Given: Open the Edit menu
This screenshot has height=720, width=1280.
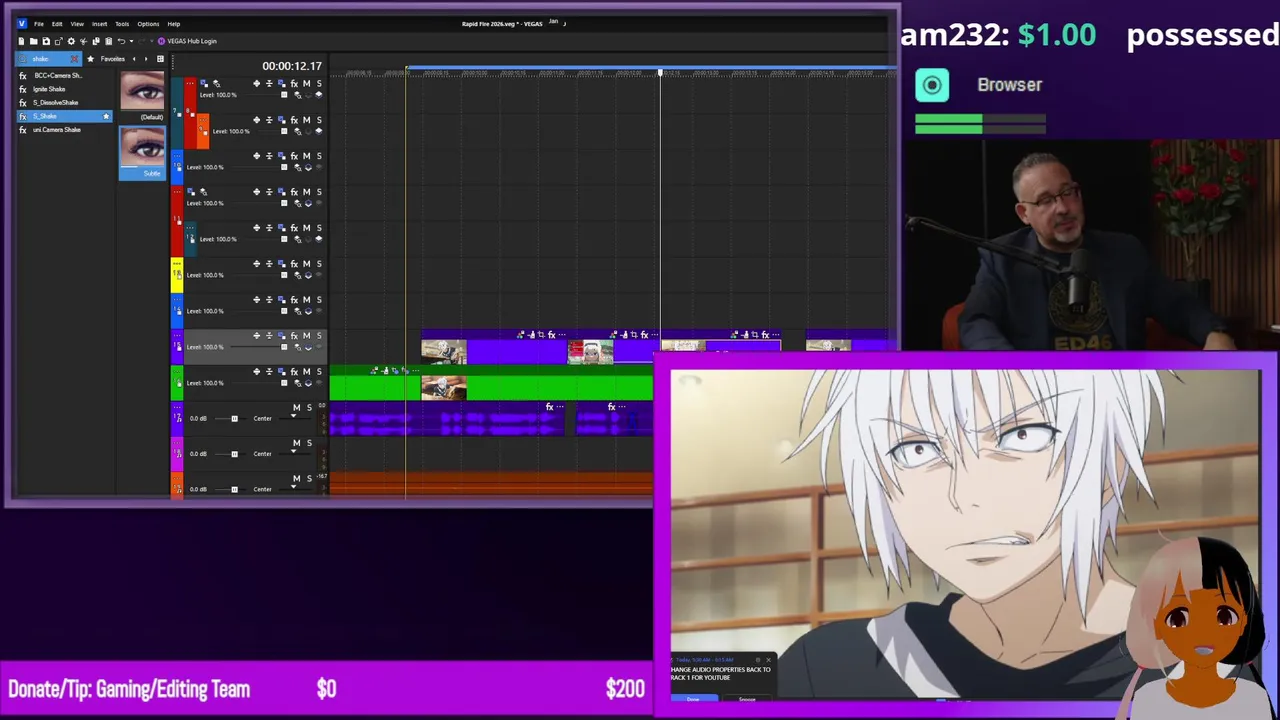Looking at the screenshot, I should click(x=57, y=24).
